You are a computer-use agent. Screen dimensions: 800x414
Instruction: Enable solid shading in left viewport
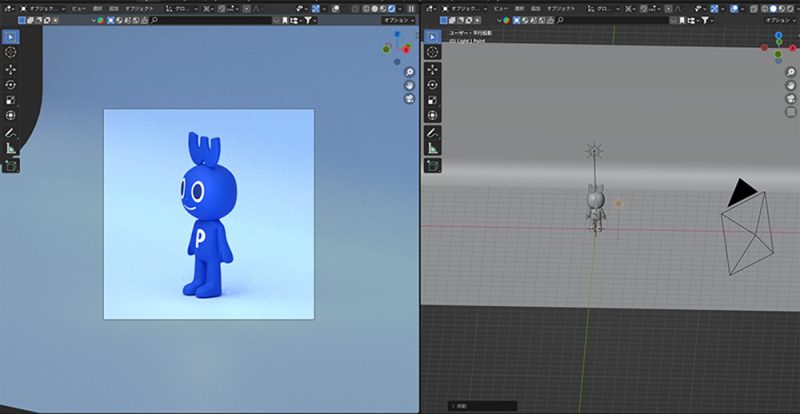(375, 9)
